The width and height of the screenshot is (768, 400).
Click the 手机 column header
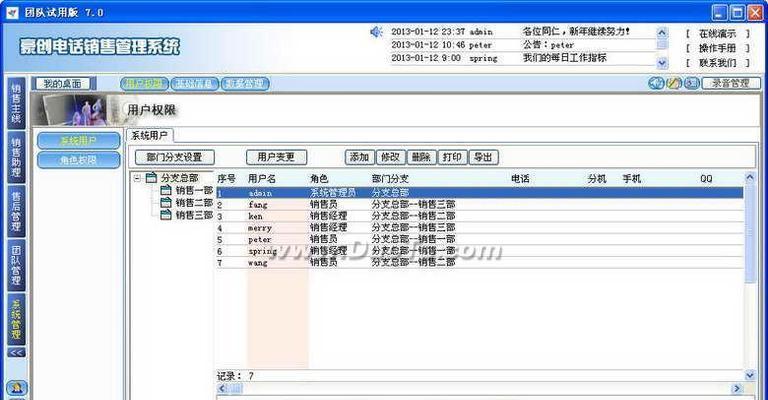pyautogui.click(x=631, y=179)
